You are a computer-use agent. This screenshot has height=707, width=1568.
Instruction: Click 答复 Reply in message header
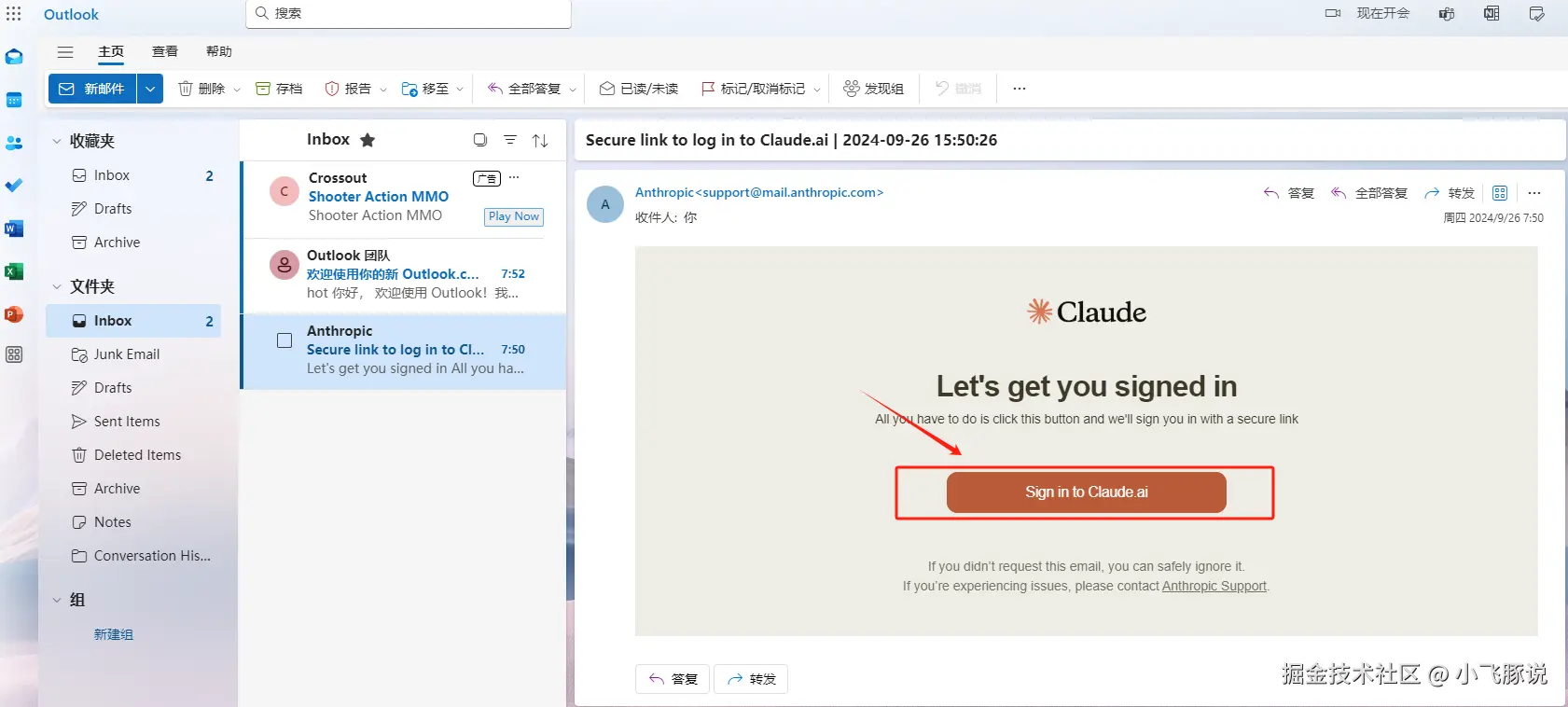tap(1289, 193)
